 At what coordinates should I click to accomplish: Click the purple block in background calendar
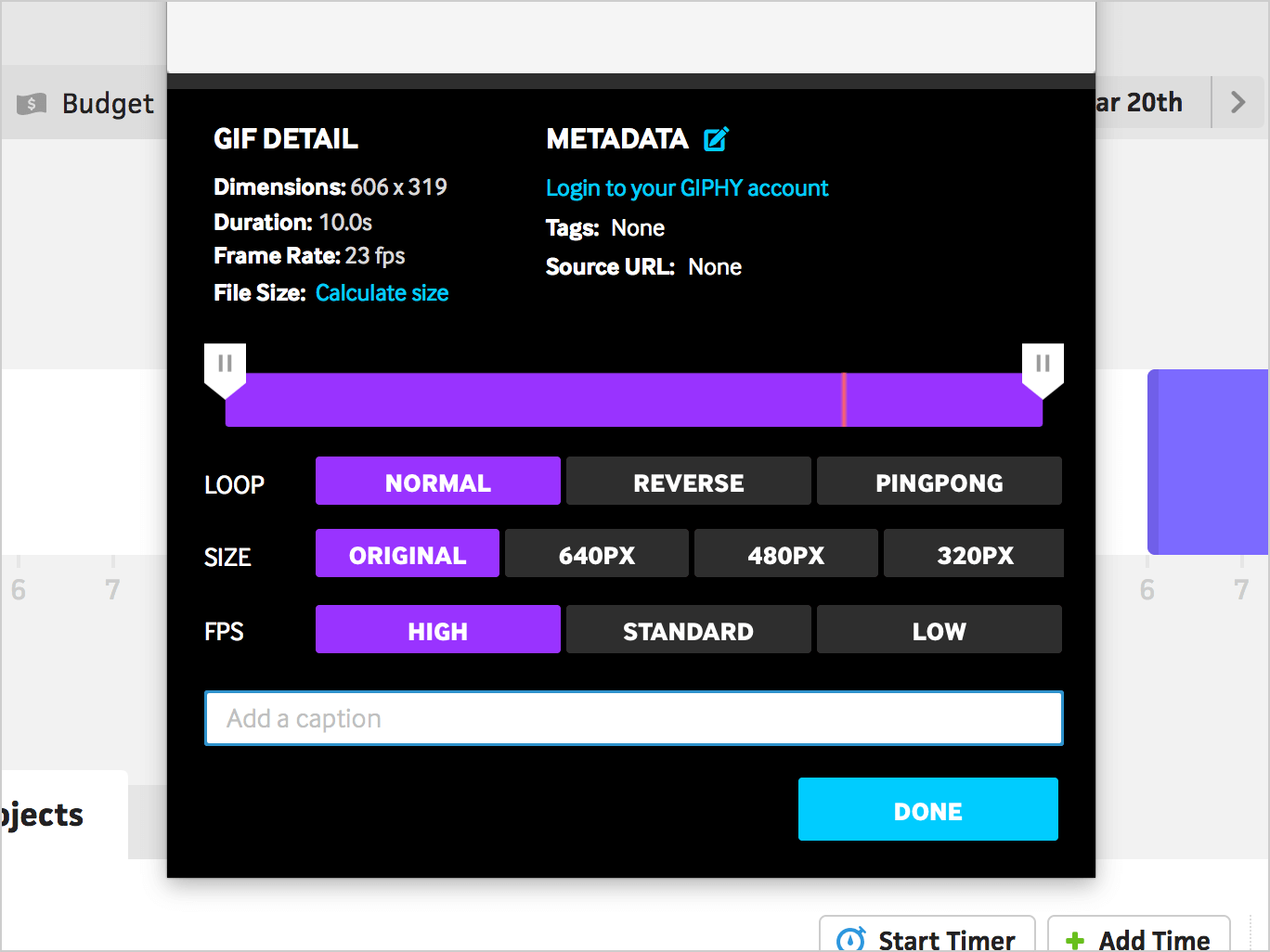pyautogui.click(x=1208, y=462)
